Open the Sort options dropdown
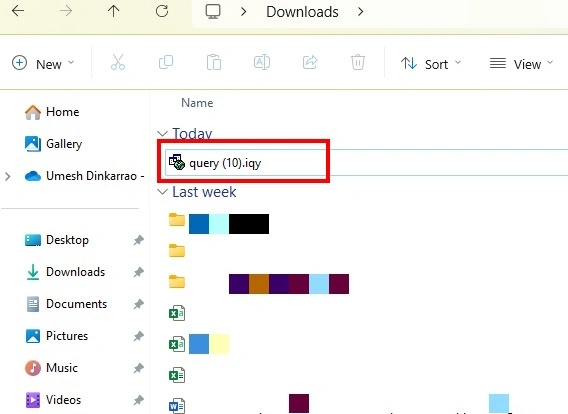Viewport: 568px width, 414px height. click(431, 64)
